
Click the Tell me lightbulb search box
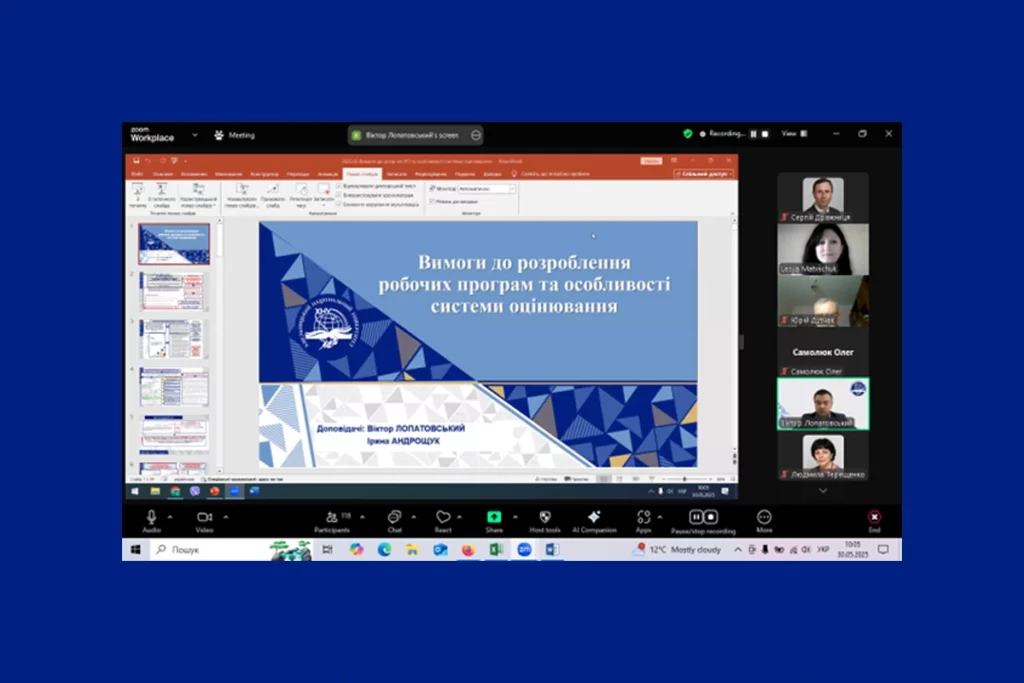[550, 174]
